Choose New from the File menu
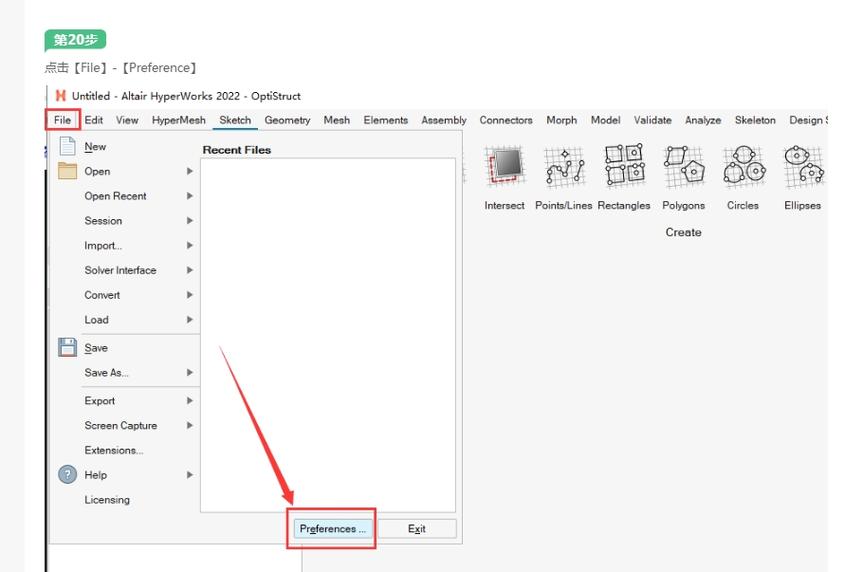Image resolution: width=863 pixels, height=572 pixels. (x=95, y=147)
